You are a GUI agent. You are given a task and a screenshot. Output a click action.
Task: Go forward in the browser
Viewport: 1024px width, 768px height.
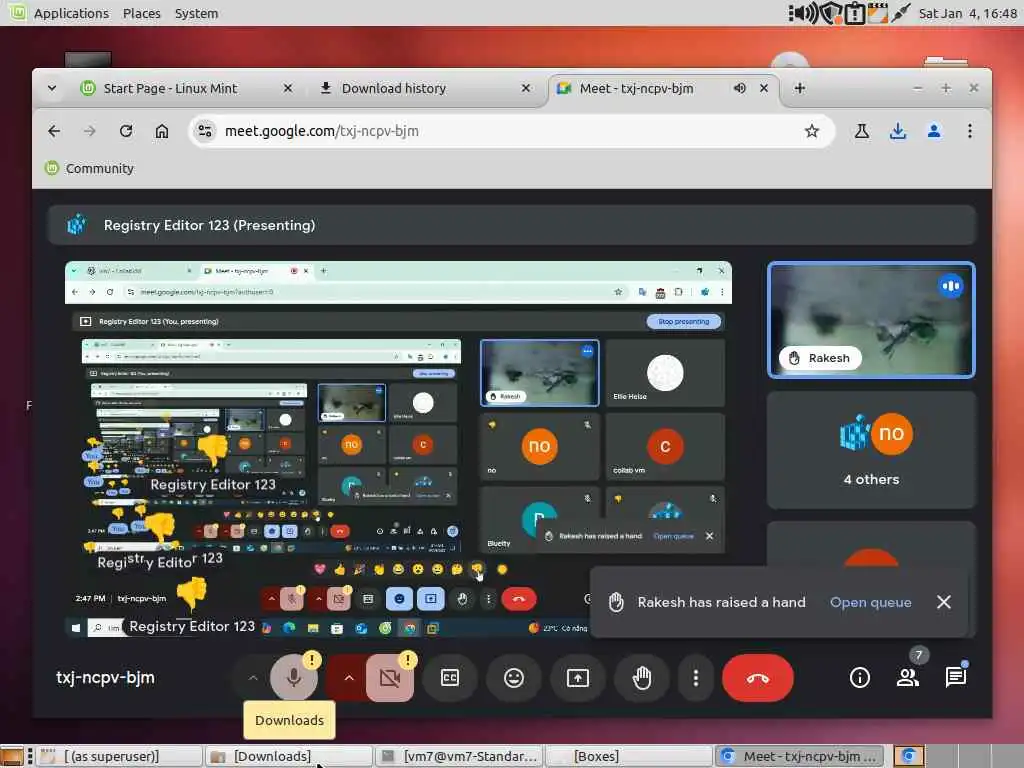89,131
